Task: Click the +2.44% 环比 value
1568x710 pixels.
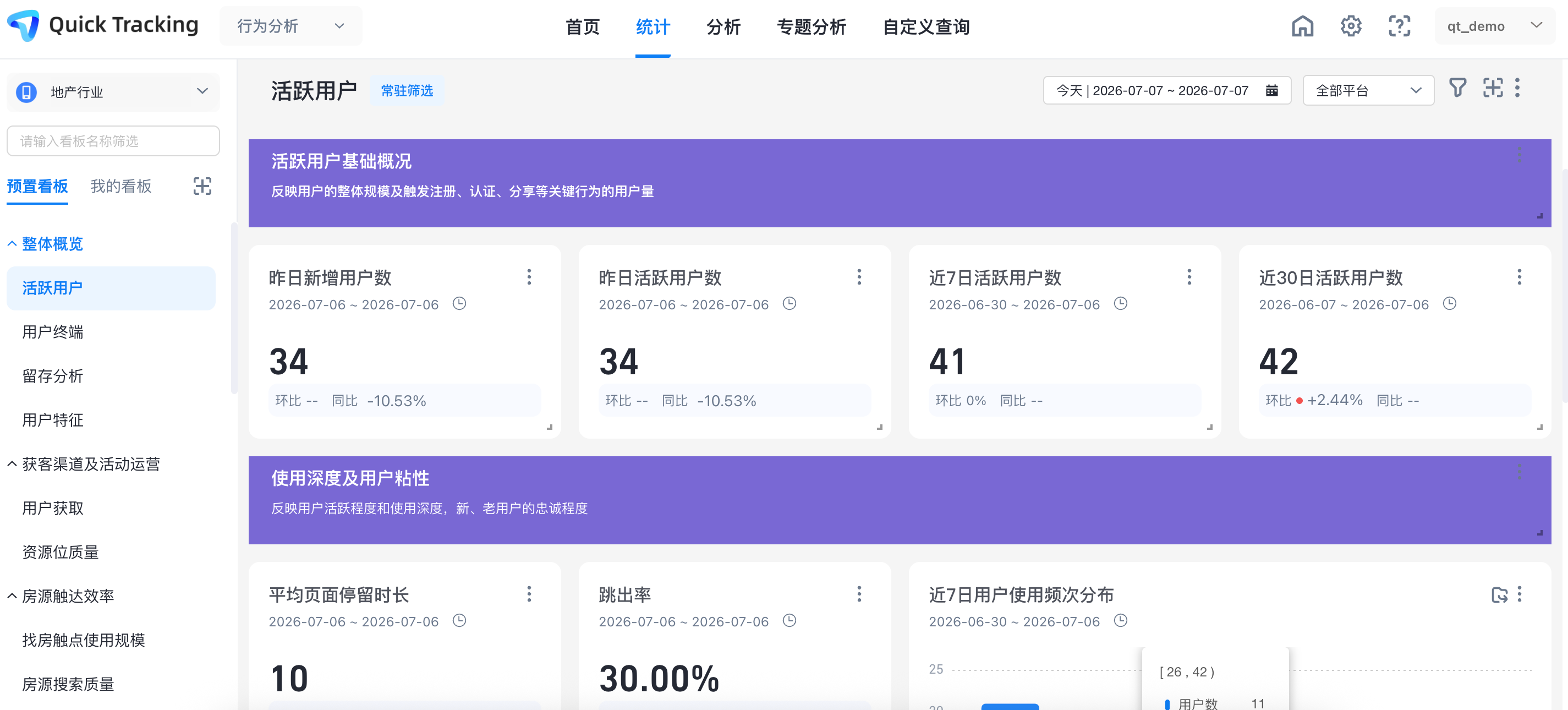Action: point(1334,400)
